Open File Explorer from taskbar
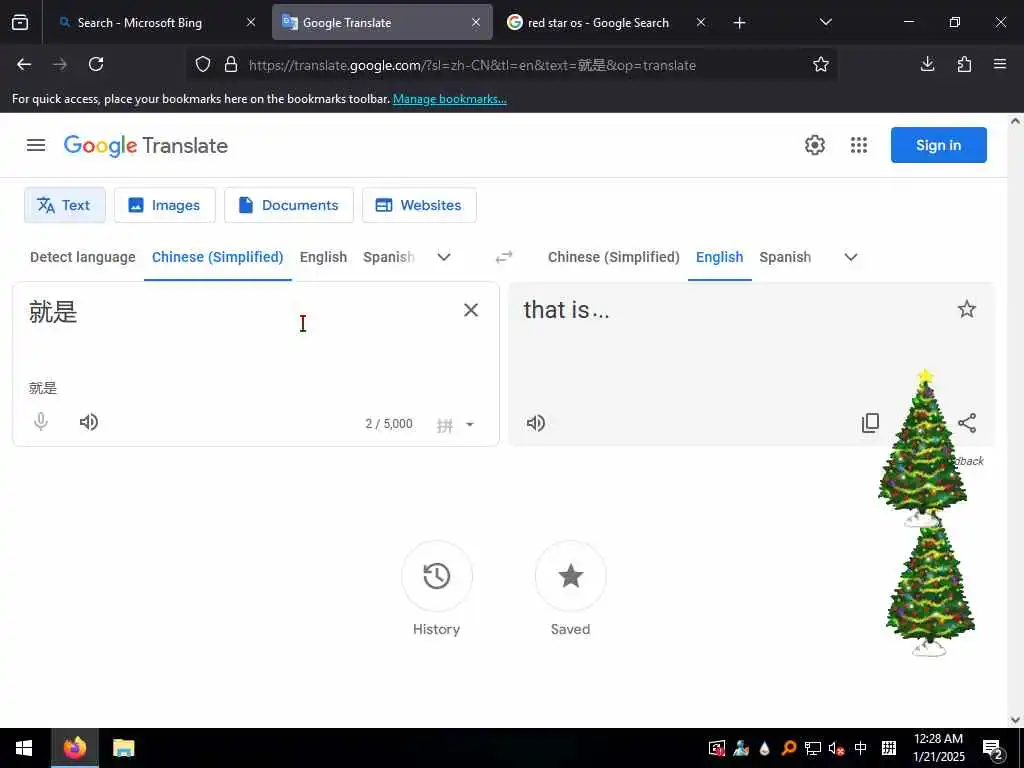This screenshot has height=768, width=1024. pyautogui.click(x=123, y=748)
